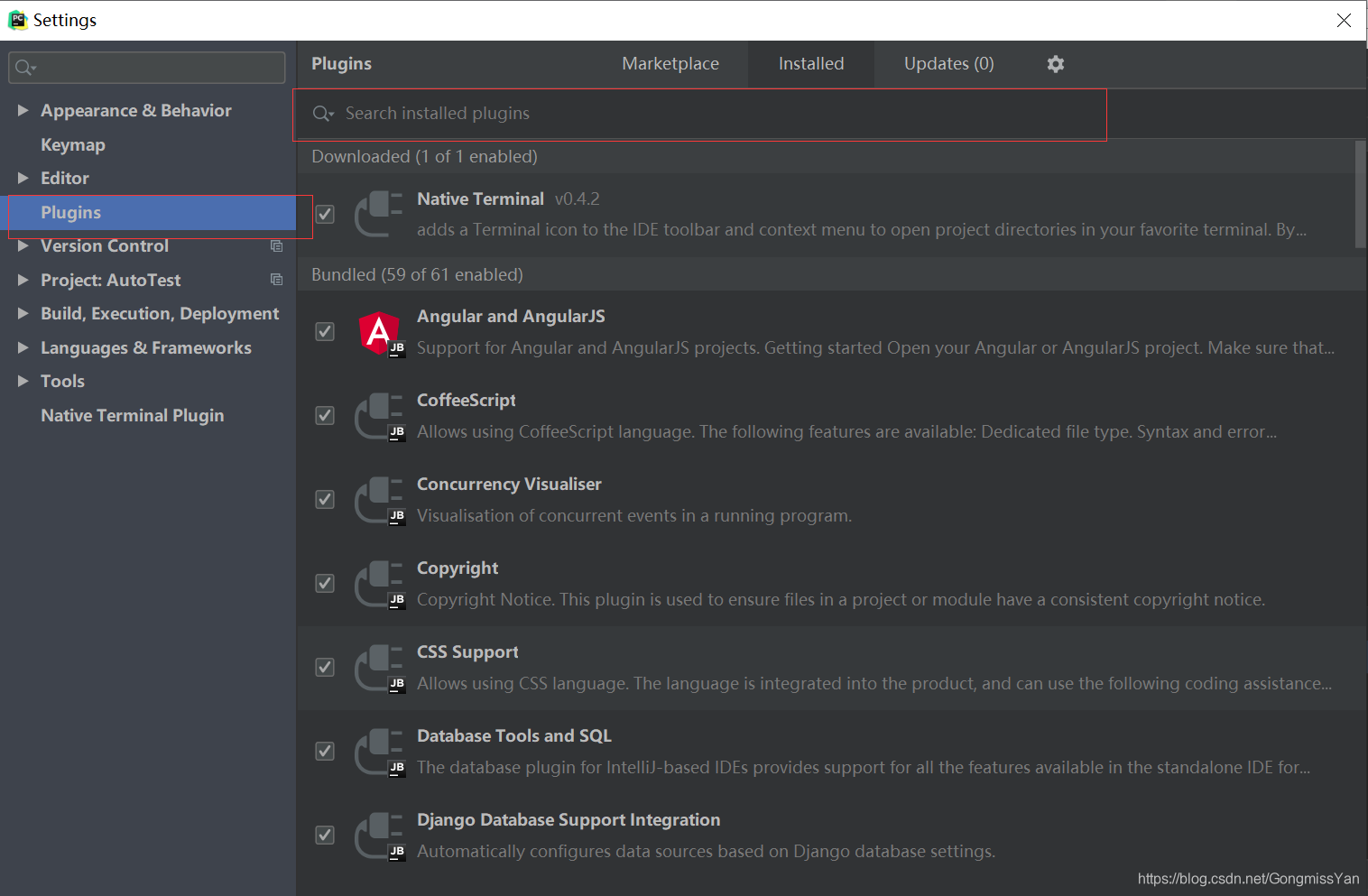The width and height of the screenshot is (1368, 896).
Task: Click the settings sidebar search magnifier icon
Action: [25, 68]
